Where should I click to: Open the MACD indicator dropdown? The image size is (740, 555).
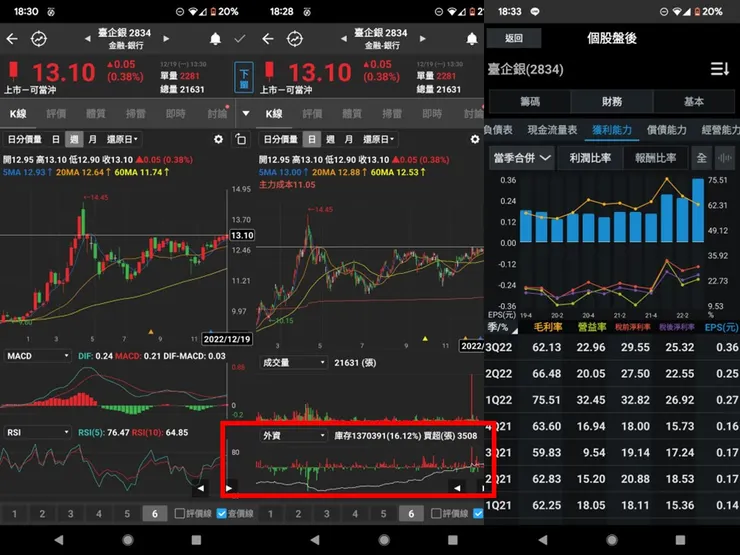tap(37, 356)
